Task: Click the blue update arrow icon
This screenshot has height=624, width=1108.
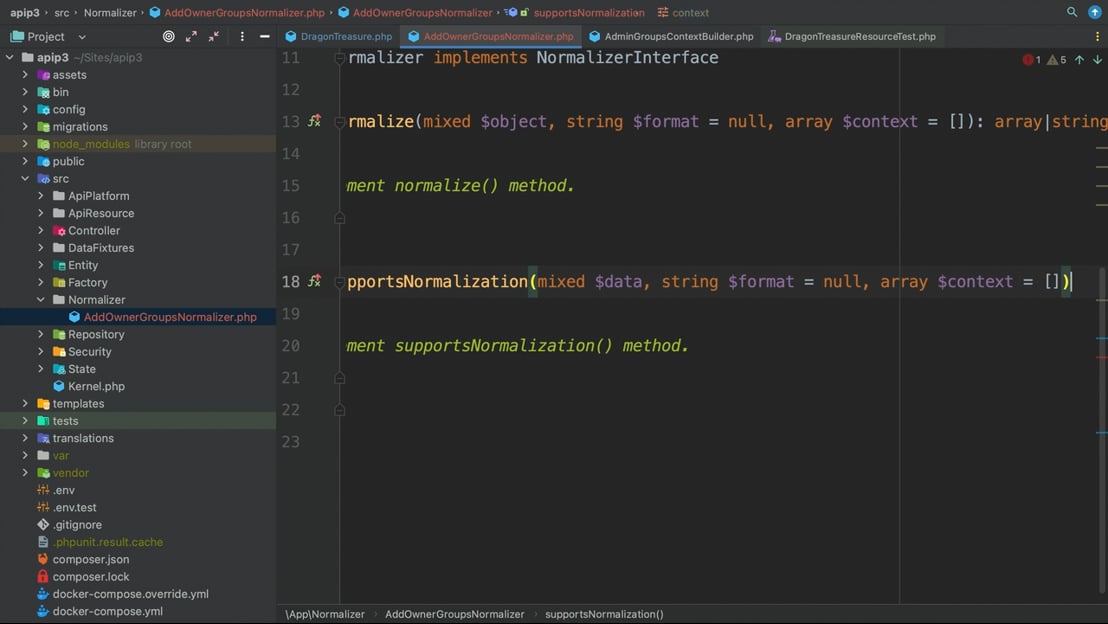Action: [x=1094, y=12]
